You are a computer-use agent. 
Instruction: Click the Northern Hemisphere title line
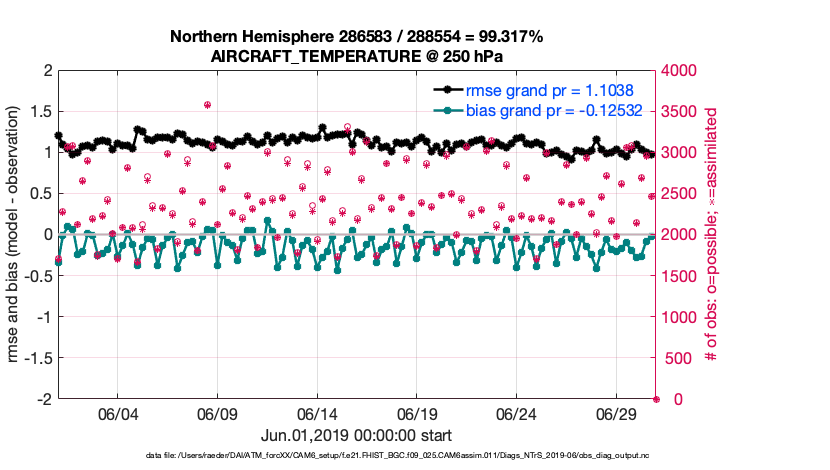click(357, 37)
